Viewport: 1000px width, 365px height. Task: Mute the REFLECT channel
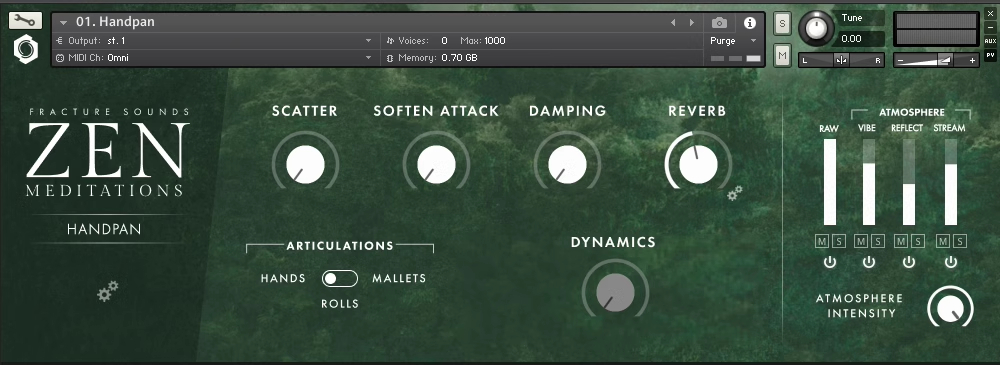point(902,241)
